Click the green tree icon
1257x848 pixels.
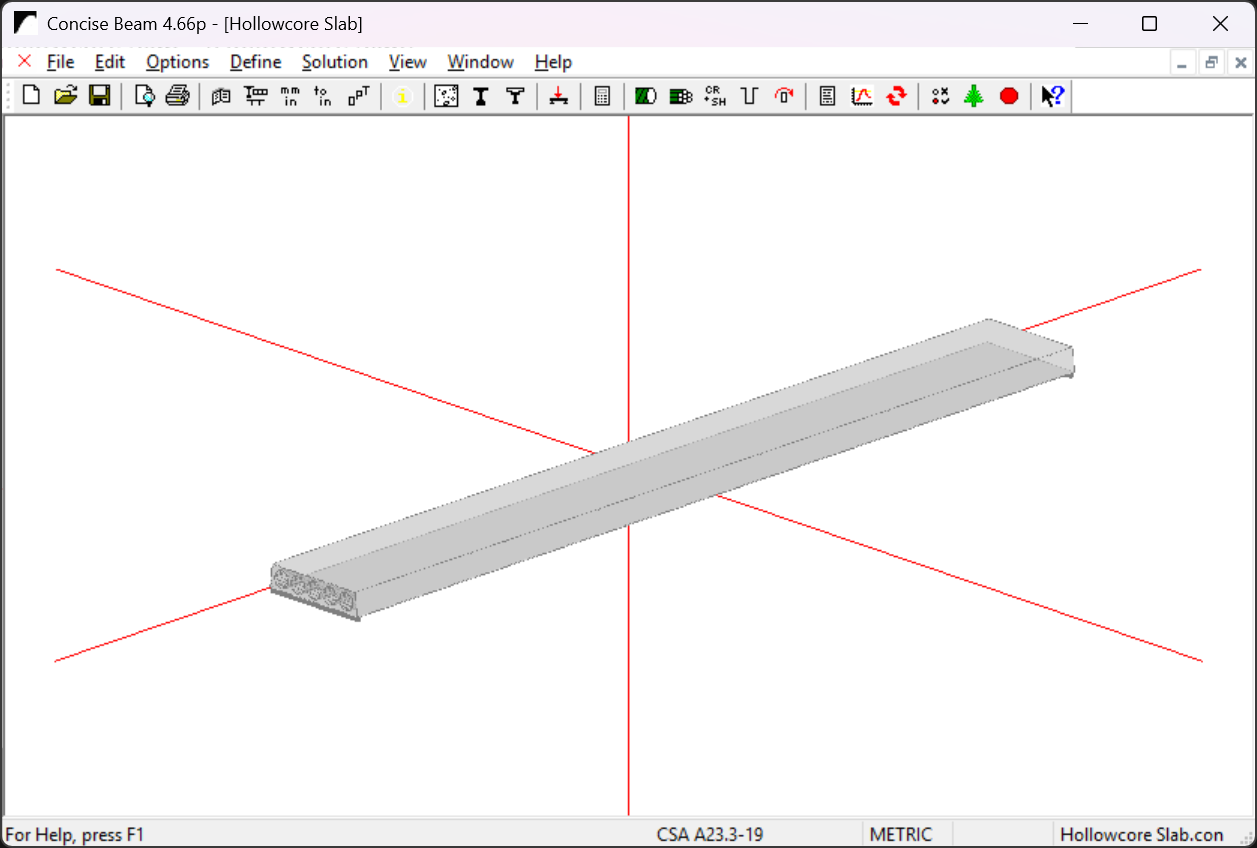[974, 96]
